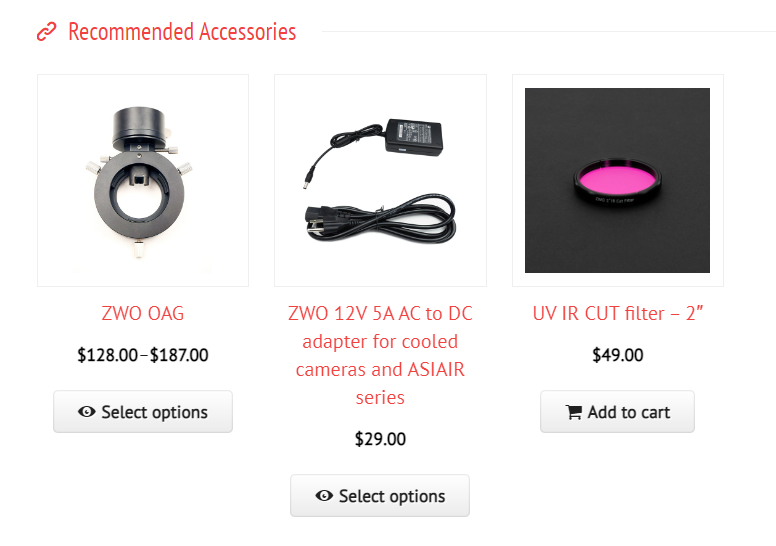Click the $29.00 adapter price
The width and height of the screenshot is (776, 546).
pos(380,439)
